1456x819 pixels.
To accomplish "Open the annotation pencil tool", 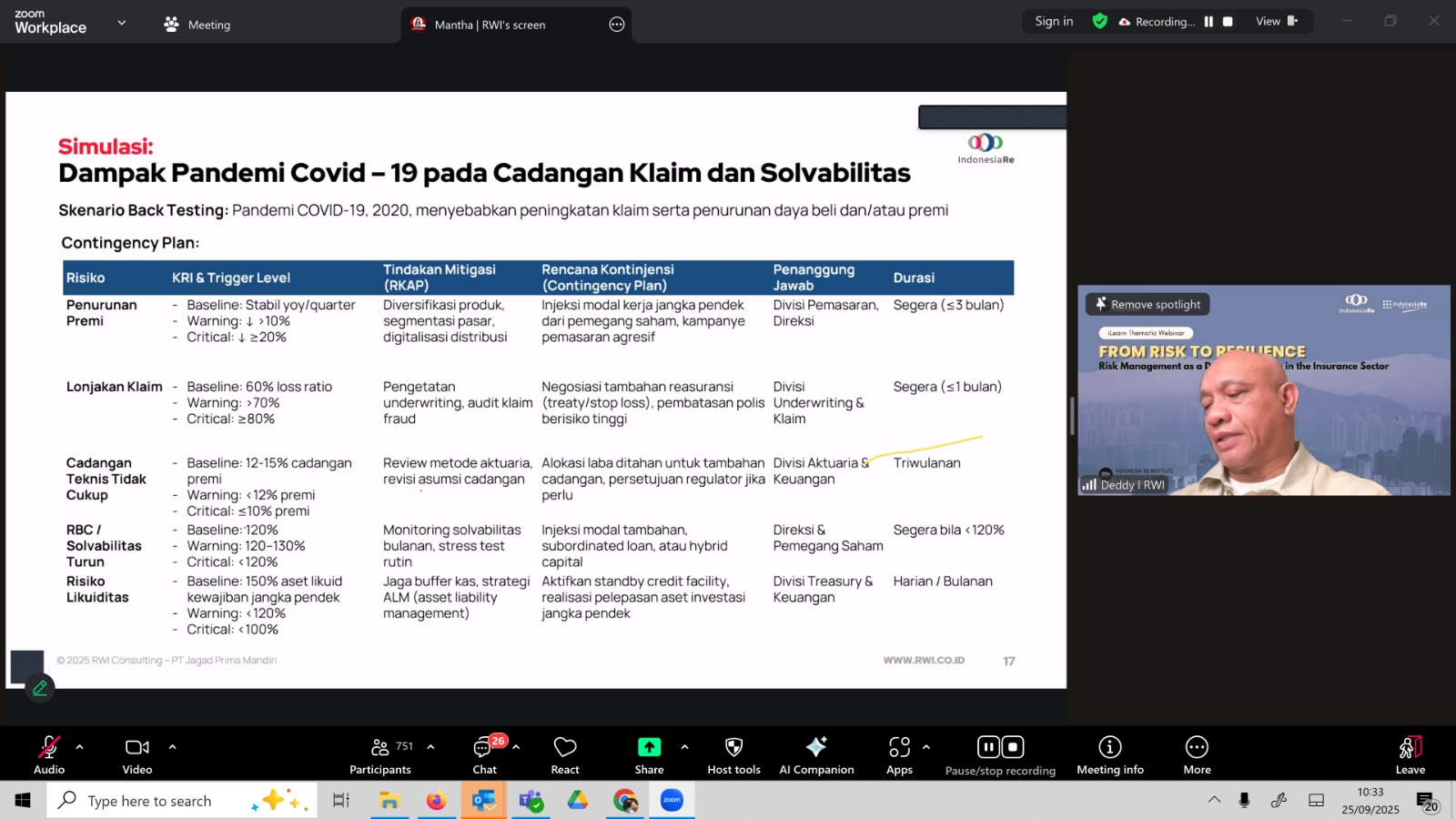I will coord(40,689).
